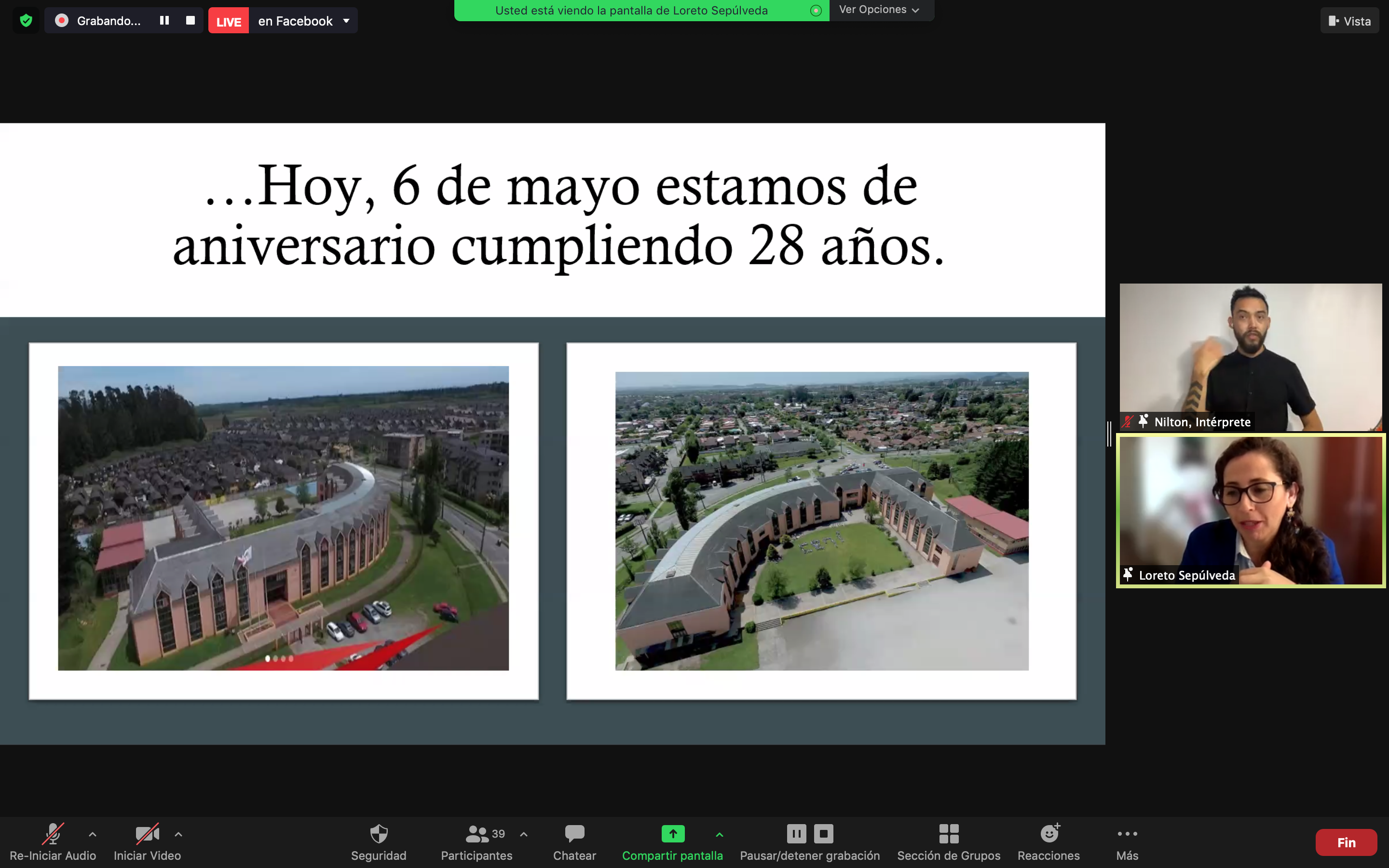Screen dimensions: 1389x868
Task: Pause the recording from the top bar
Action: click(164, 21)
